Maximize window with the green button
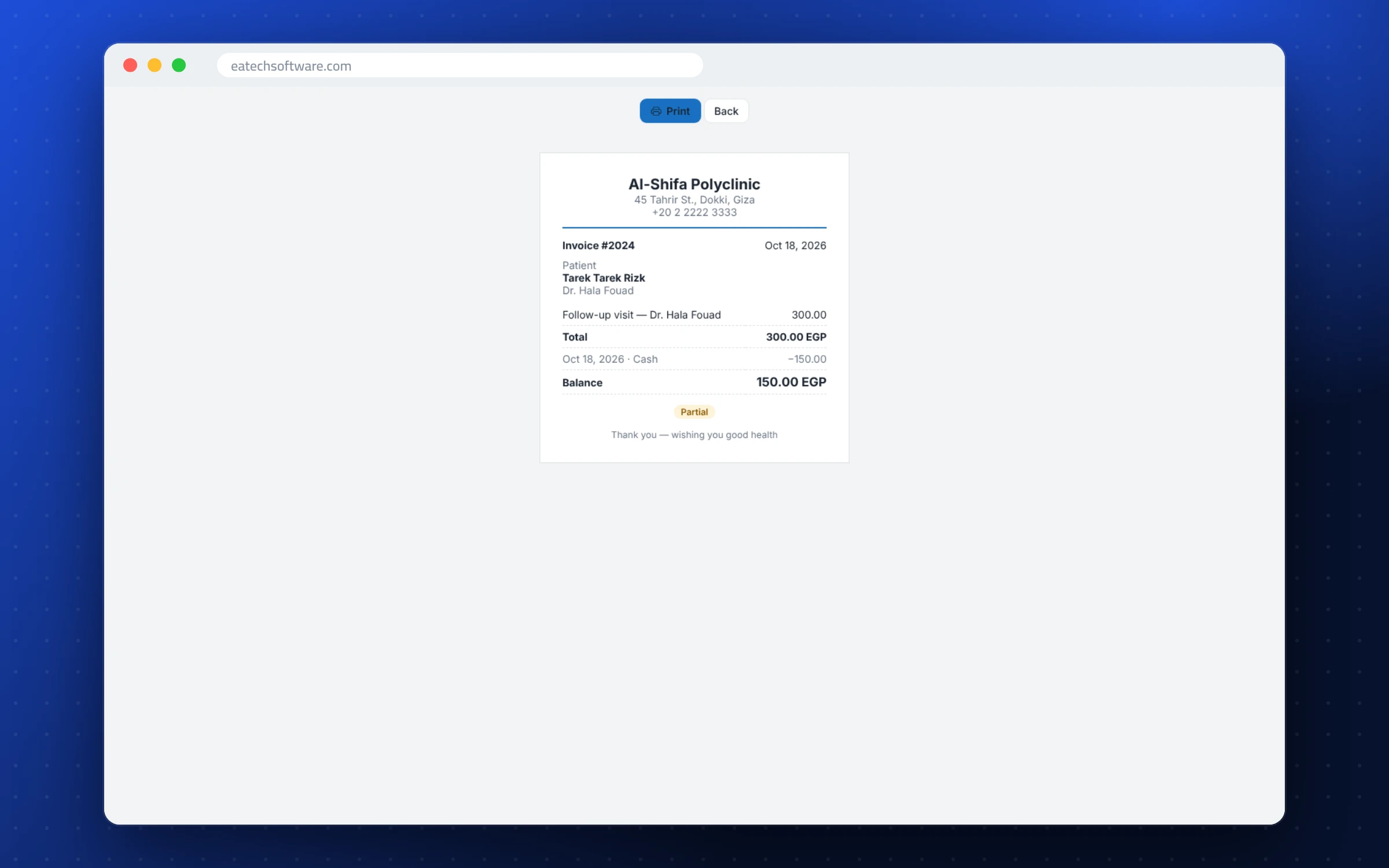Viewport: 1389px width, 868px height. [x=179, y=65]
